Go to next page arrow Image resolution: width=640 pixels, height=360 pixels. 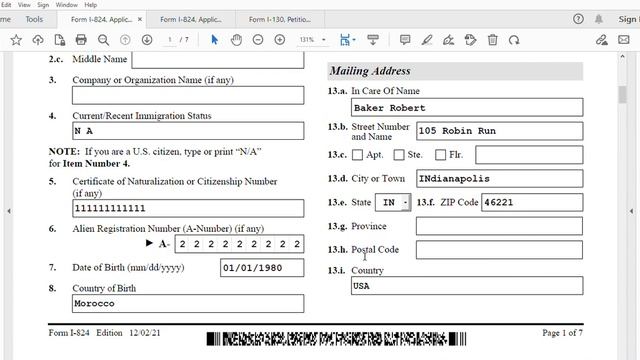click(147, 40)
